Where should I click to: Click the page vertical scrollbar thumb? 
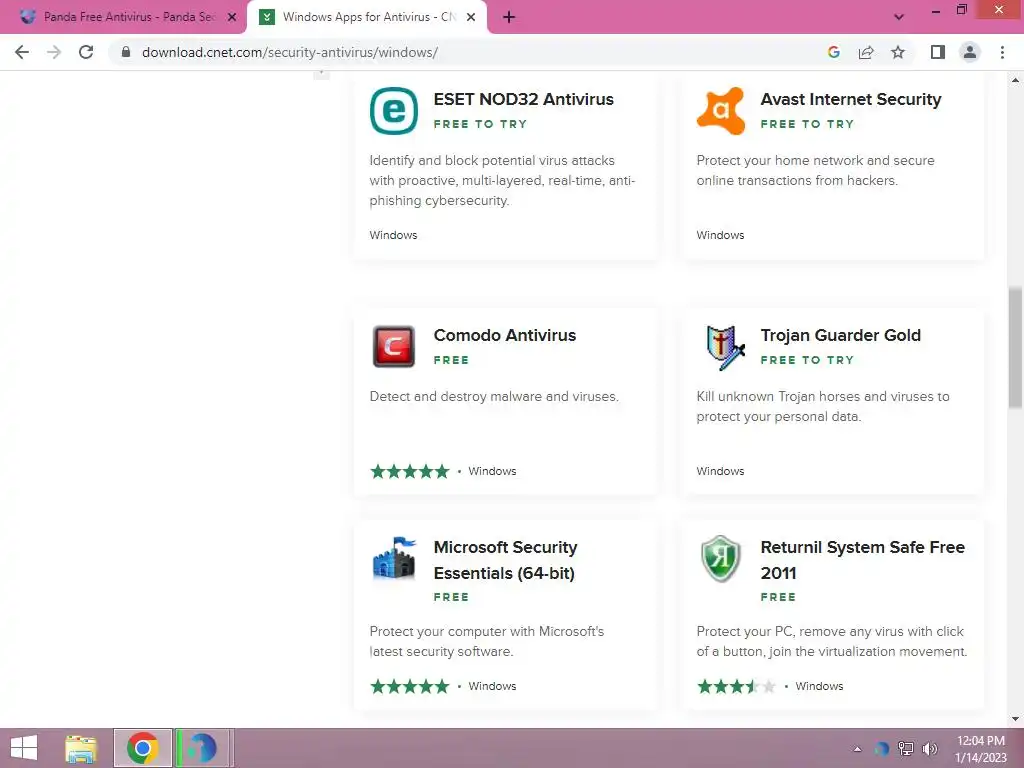point(1015,347)
